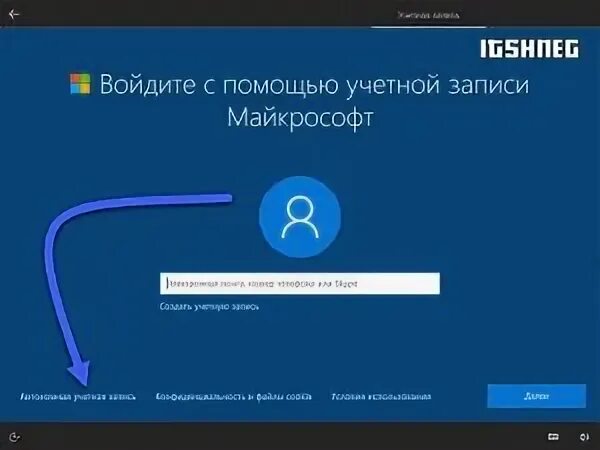Click the volume speaker icon
The width and height of the screenshot is (600, 450).
tap(584, 437)
